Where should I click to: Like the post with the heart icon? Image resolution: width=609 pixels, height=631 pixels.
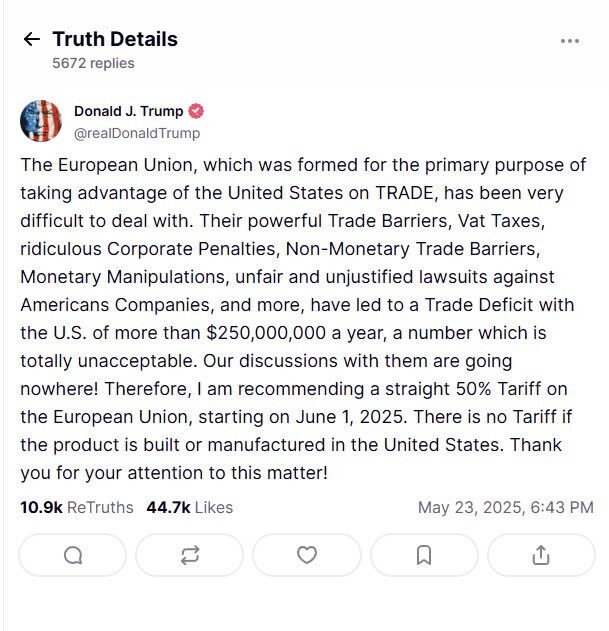[307, 555]
